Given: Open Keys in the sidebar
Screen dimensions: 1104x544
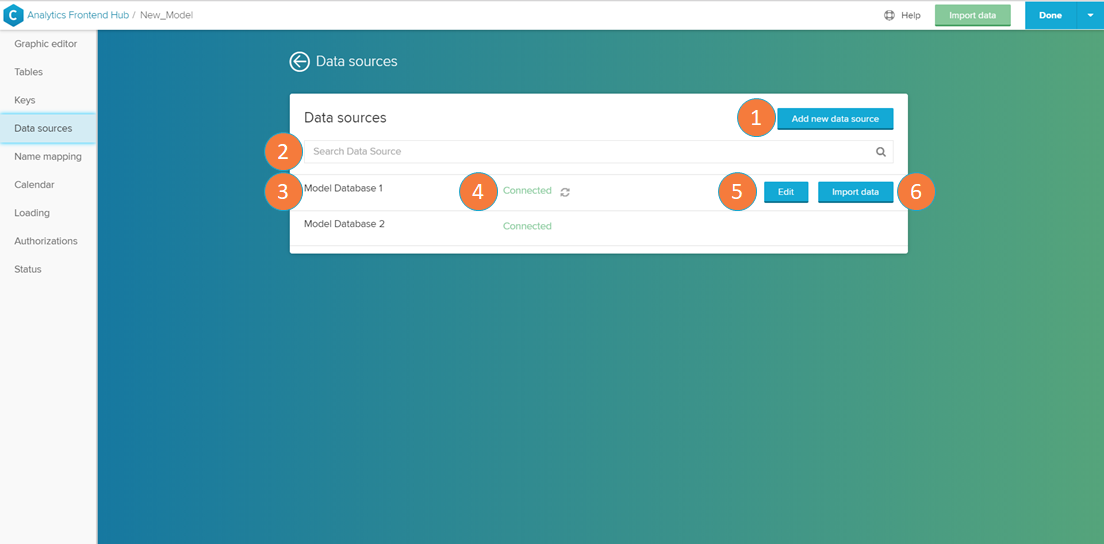Looking at the screenshot, I should [x=25, y=100].
